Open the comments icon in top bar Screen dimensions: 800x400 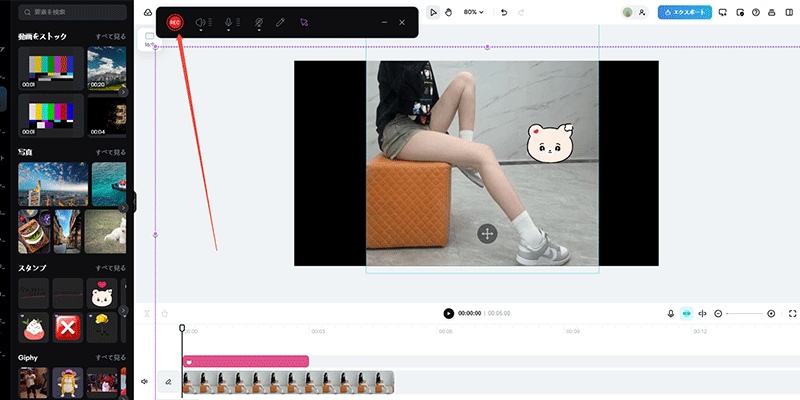pos(740,12)
